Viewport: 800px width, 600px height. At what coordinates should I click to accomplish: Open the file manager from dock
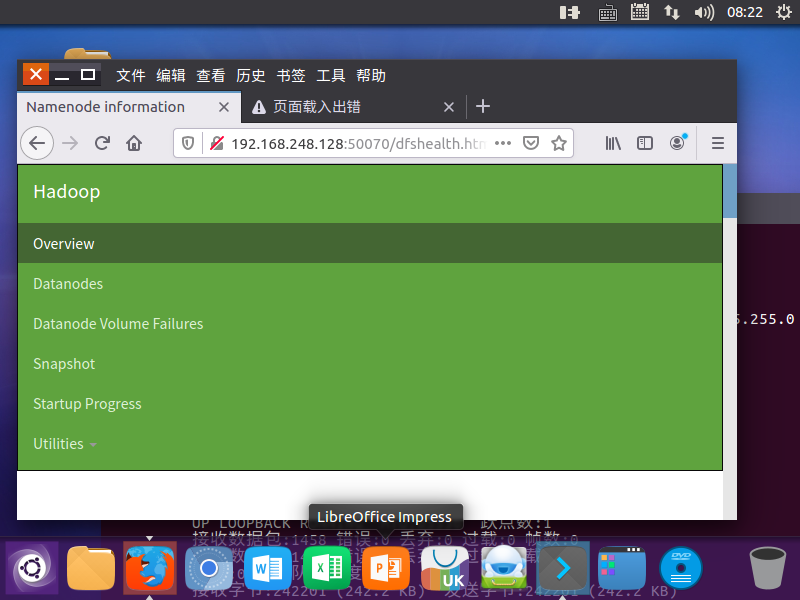91,567
